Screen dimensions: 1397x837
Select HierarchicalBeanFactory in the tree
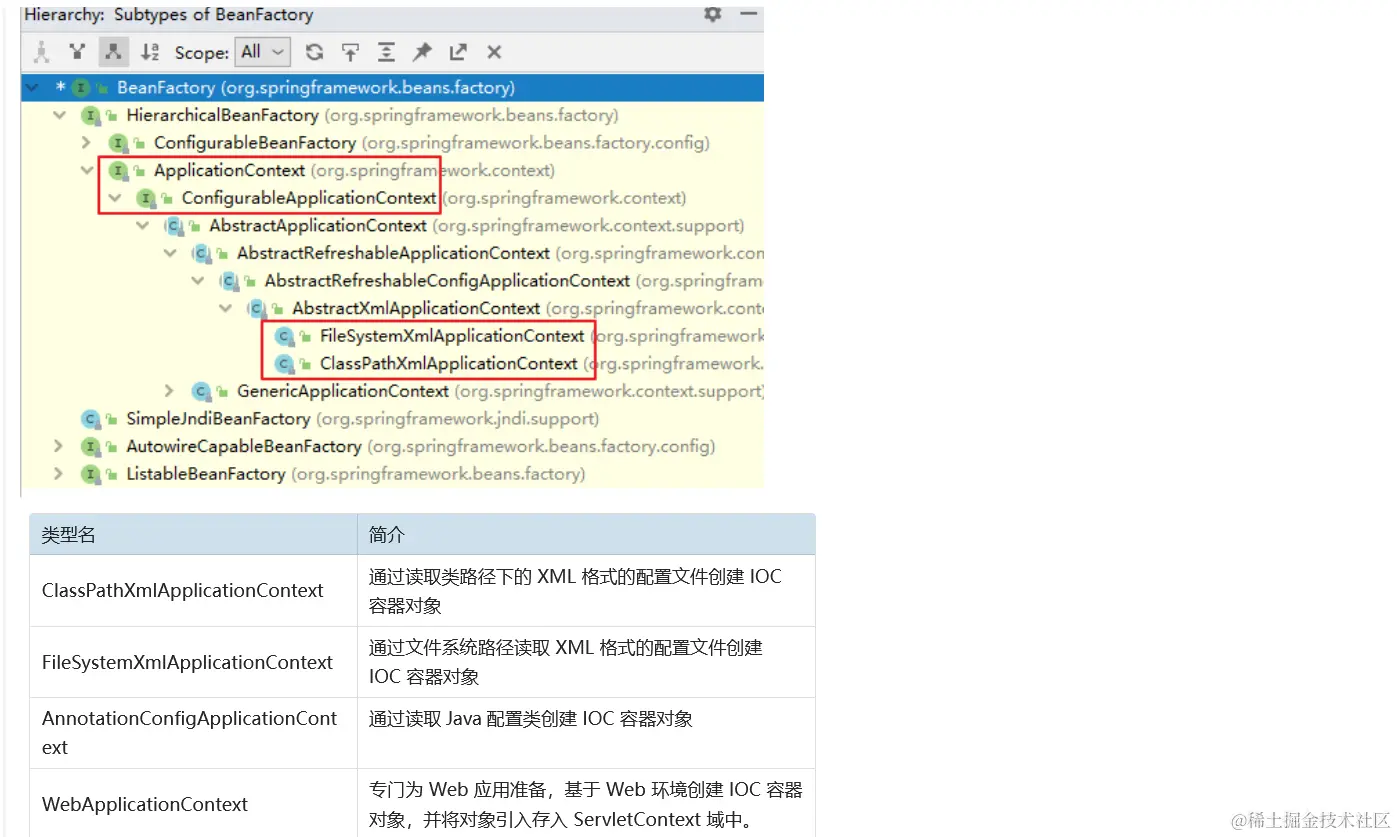[222, 116]
